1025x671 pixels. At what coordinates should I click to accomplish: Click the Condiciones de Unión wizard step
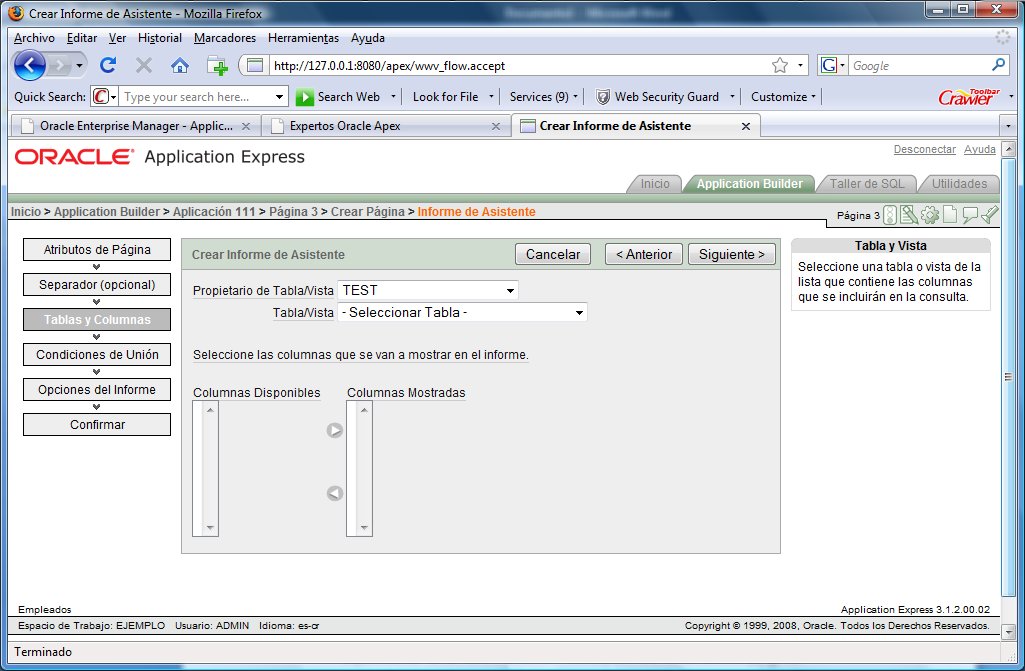click(x=97, y=354)
